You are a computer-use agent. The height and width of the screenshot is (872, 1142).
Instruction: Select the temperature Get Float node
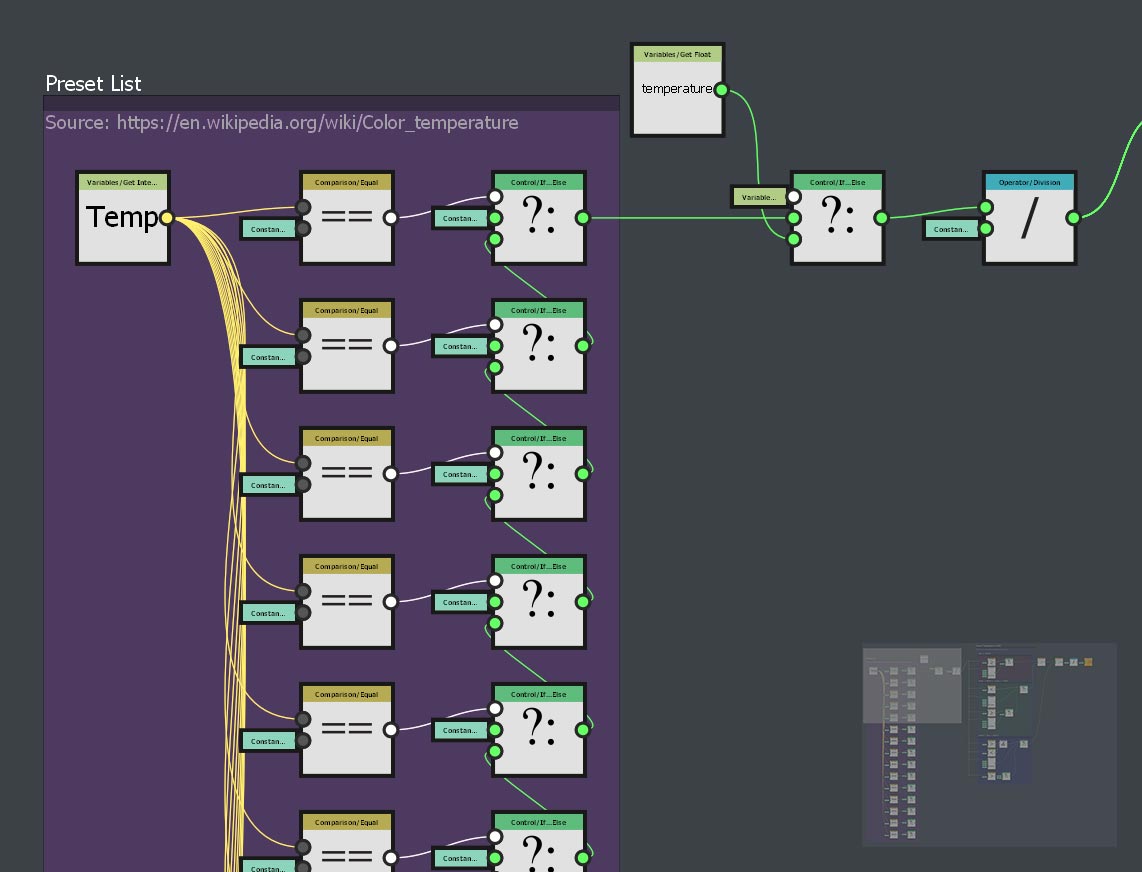coord(677,90)
